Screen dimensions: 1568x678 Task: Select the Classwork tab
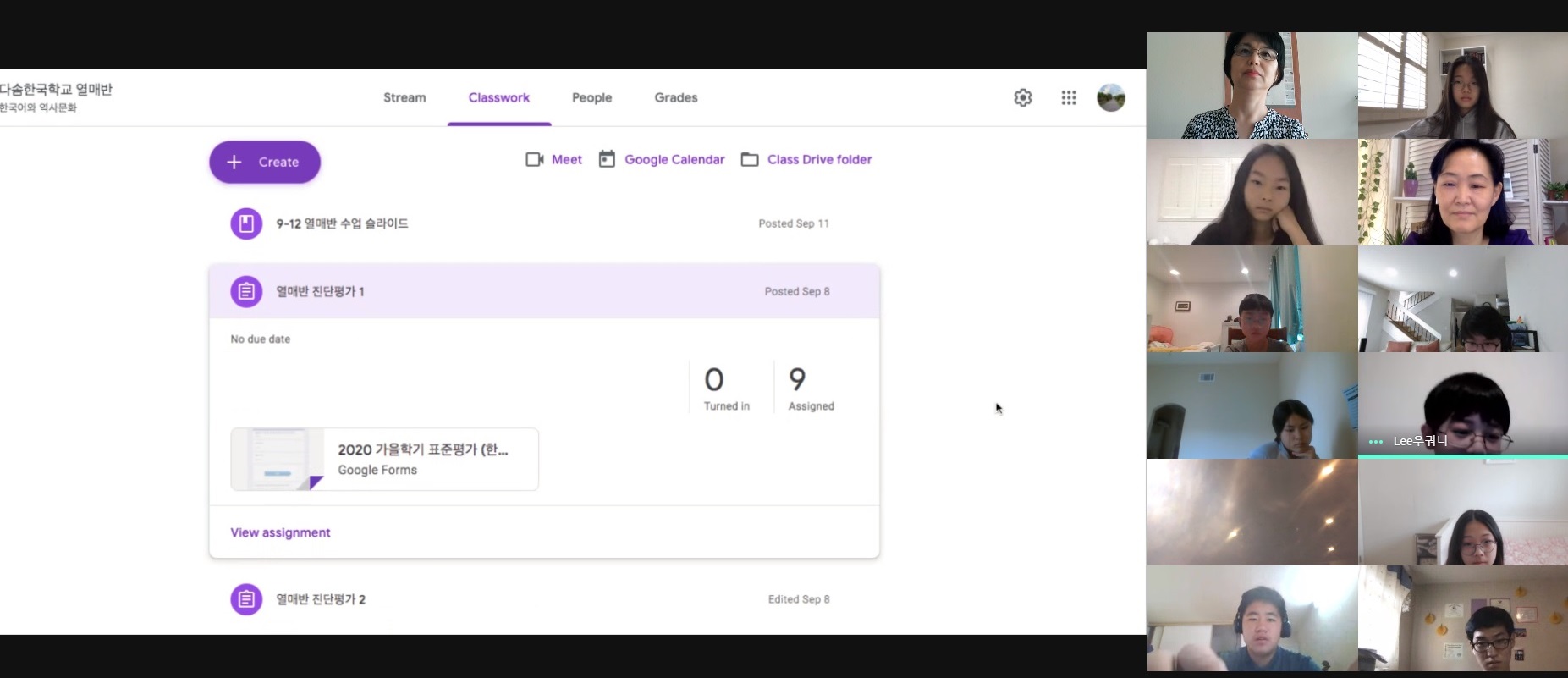498,98
